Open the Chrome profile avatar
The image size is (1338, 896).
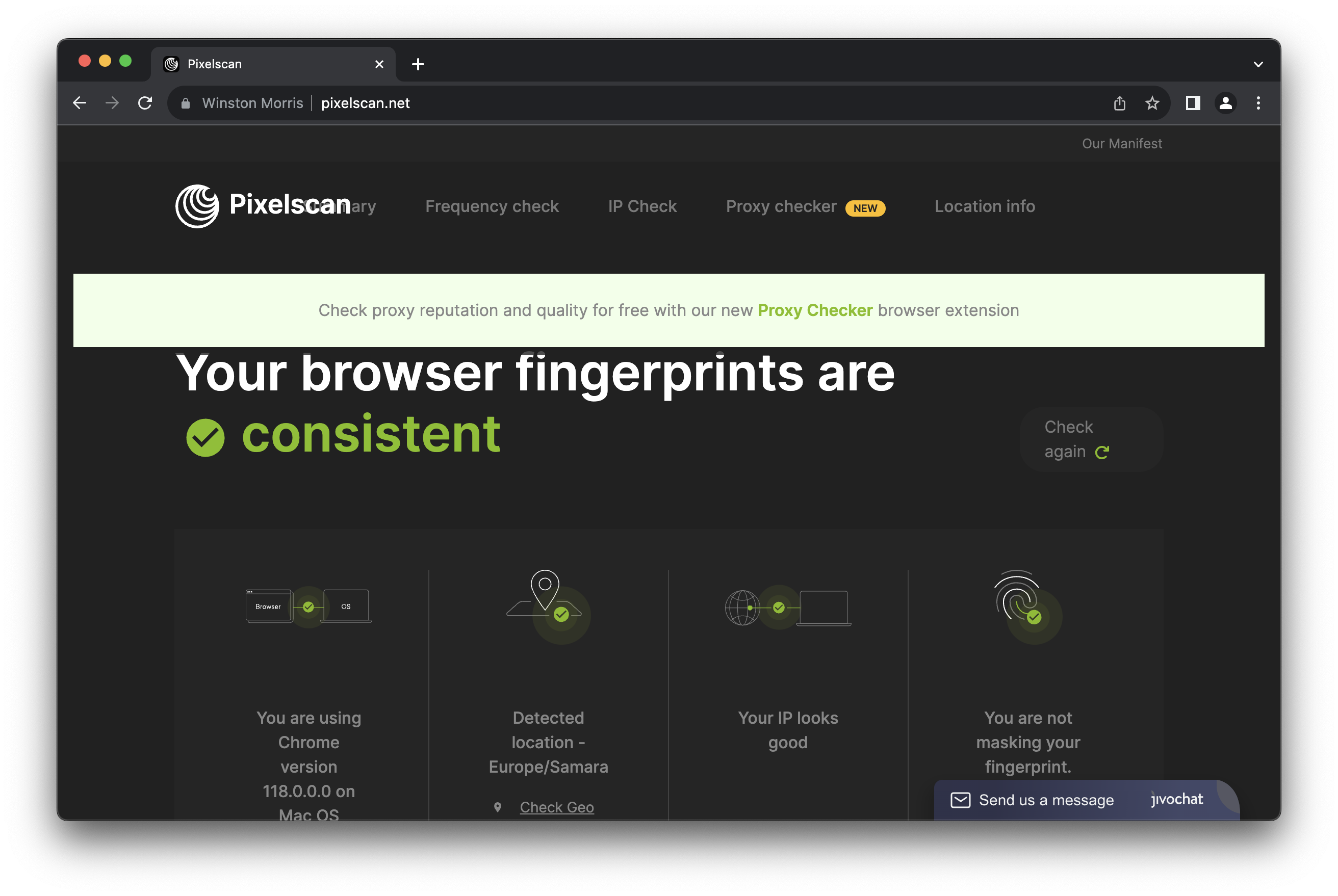point(1225,103)
